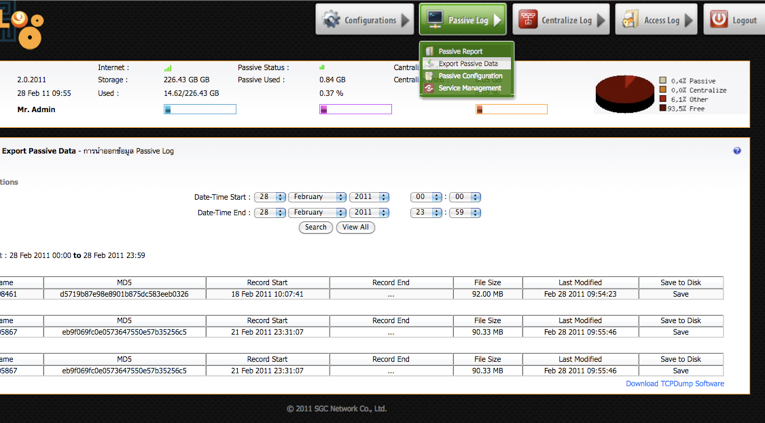
Task: Click passive used value 0.84 GB
Action: pyautogui.click(x=332, y=80)
